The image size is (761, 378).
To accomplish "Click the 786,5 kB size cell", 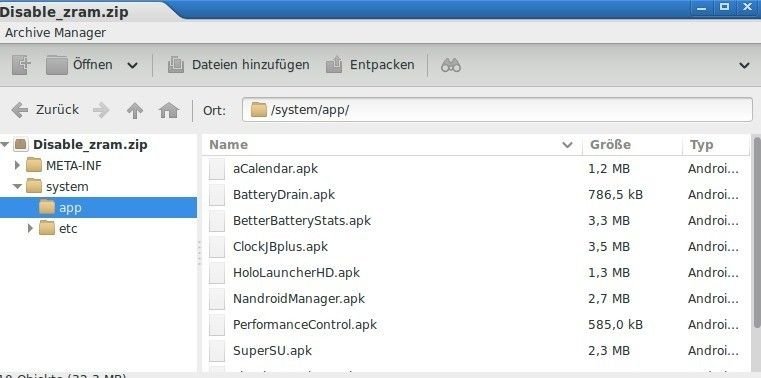I will (615, 195).
